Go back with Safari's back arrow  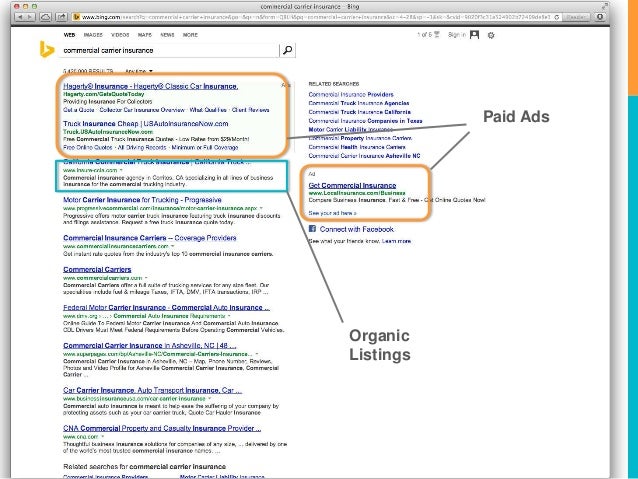pos(20,17)
